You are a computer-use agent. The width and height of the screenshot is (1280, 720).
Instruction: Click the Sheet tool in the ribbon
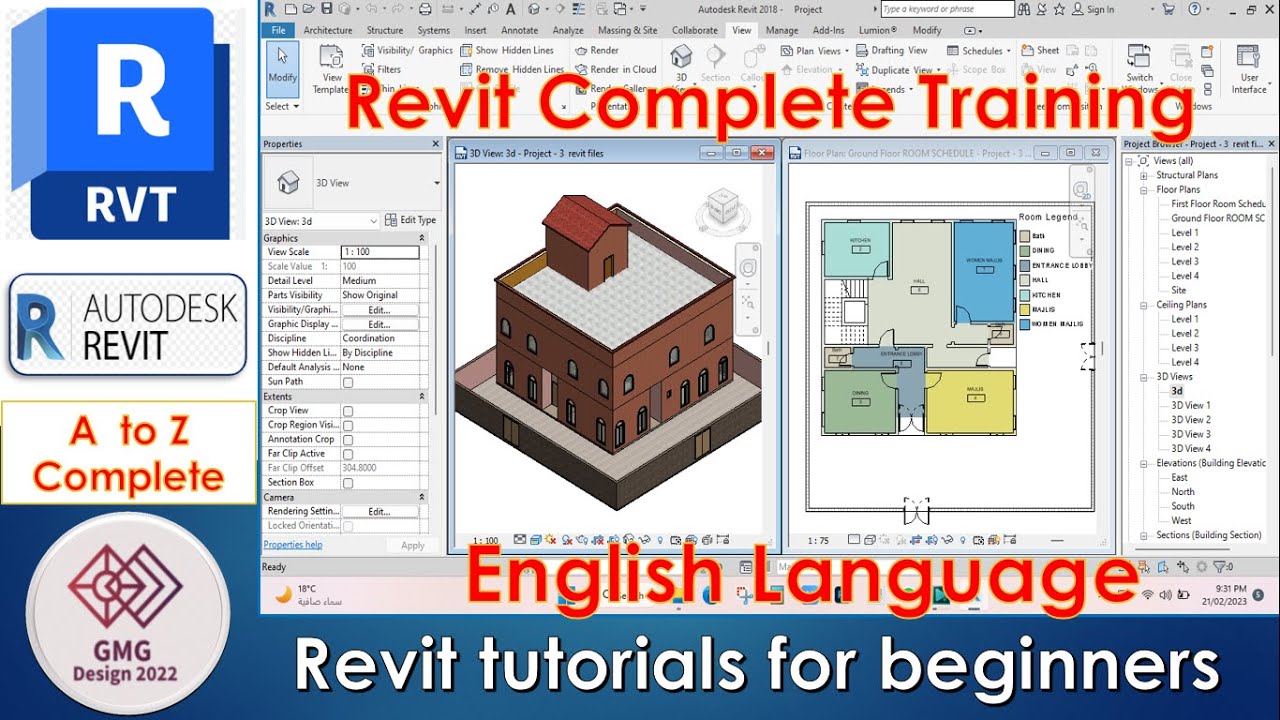(1040, 50)
